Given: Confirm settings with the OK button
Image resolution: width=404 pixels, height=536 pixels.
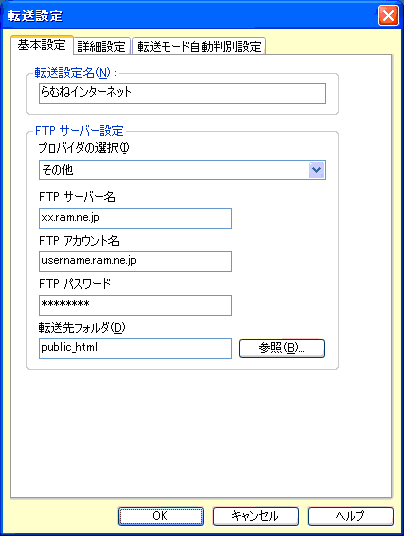Looking at the screenshot, I should tap(161, 516).
